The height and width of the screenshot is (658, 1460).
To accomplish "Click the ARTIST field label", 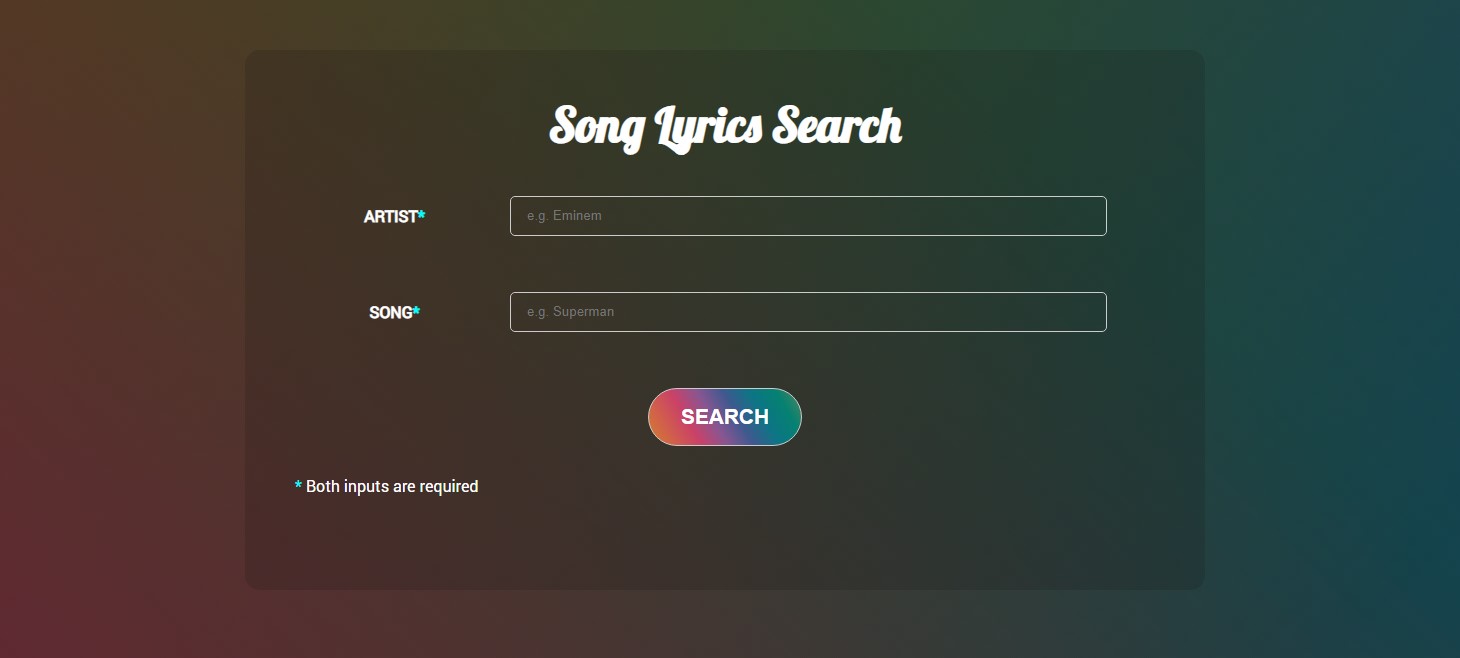I will (x=389, y=216).
